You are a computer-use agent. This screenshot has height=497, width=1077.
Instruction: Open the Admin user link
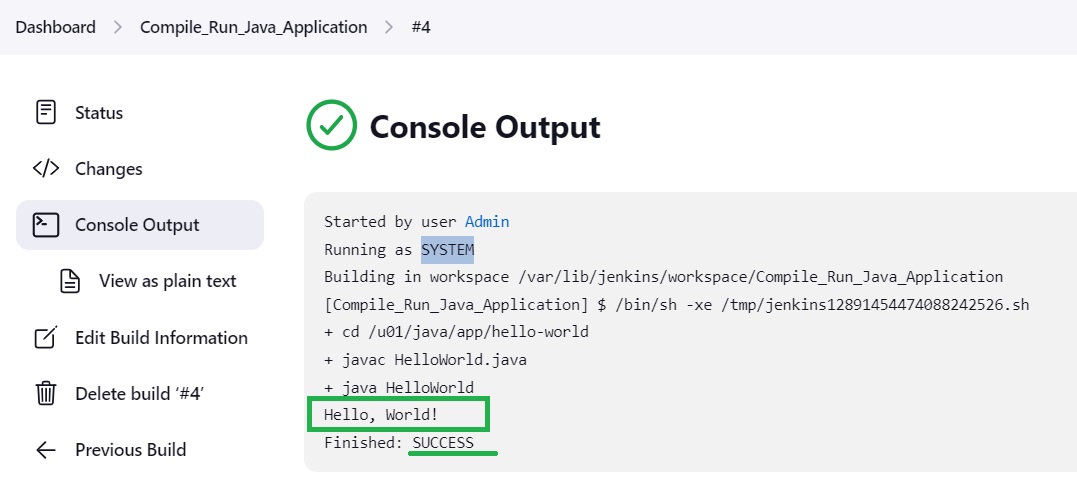pyautogui.click(x=487, y=222)
